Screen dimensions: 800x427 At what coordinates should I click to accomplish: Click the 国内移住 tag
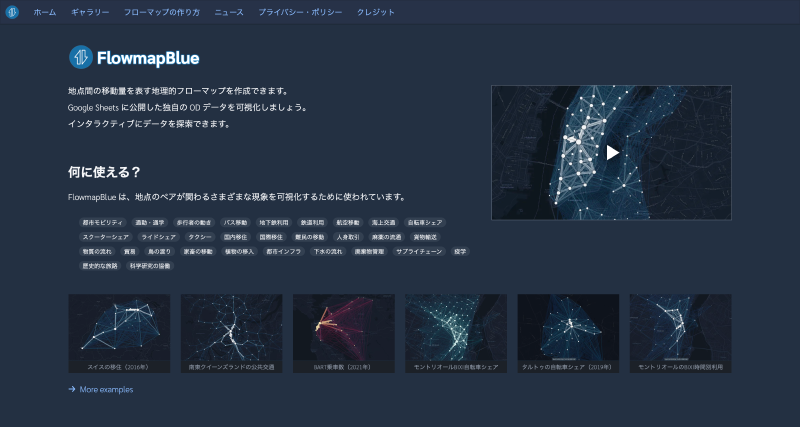tap(235, 237)
